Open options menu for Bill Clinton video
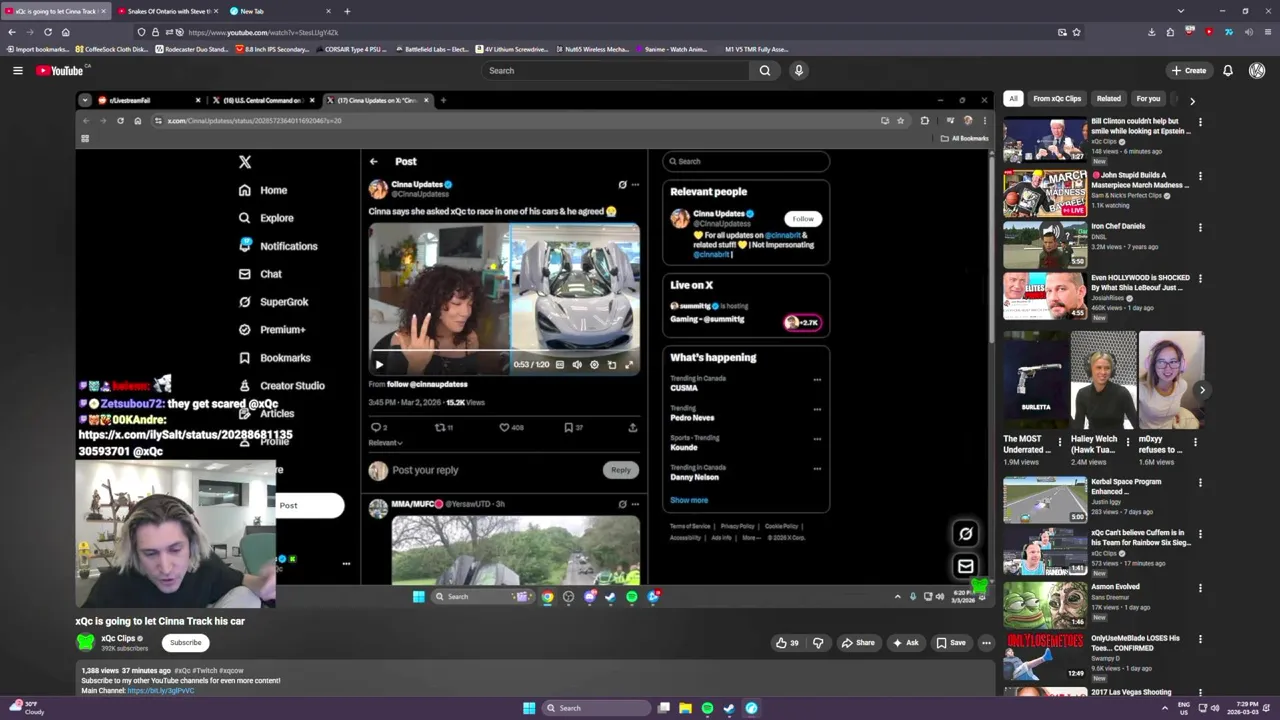This screenshot has width=1280, height=720. (1200, 122)
